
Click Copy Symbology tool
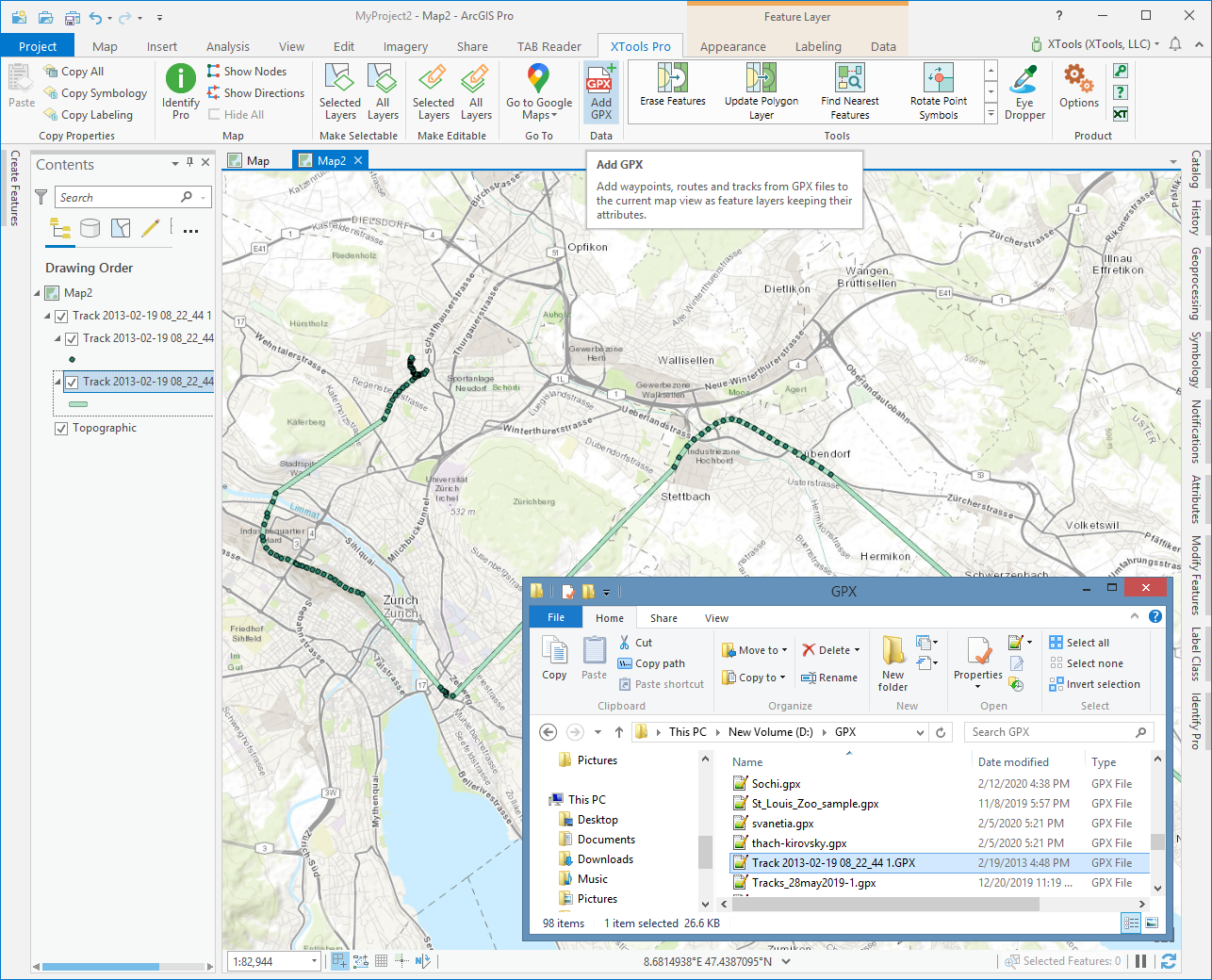95,93
